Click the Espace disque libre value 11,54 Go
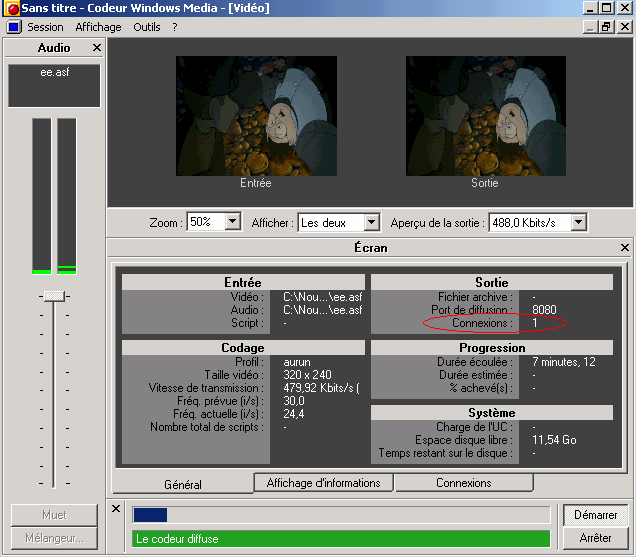The image size is (636, 557). point(554,440)
